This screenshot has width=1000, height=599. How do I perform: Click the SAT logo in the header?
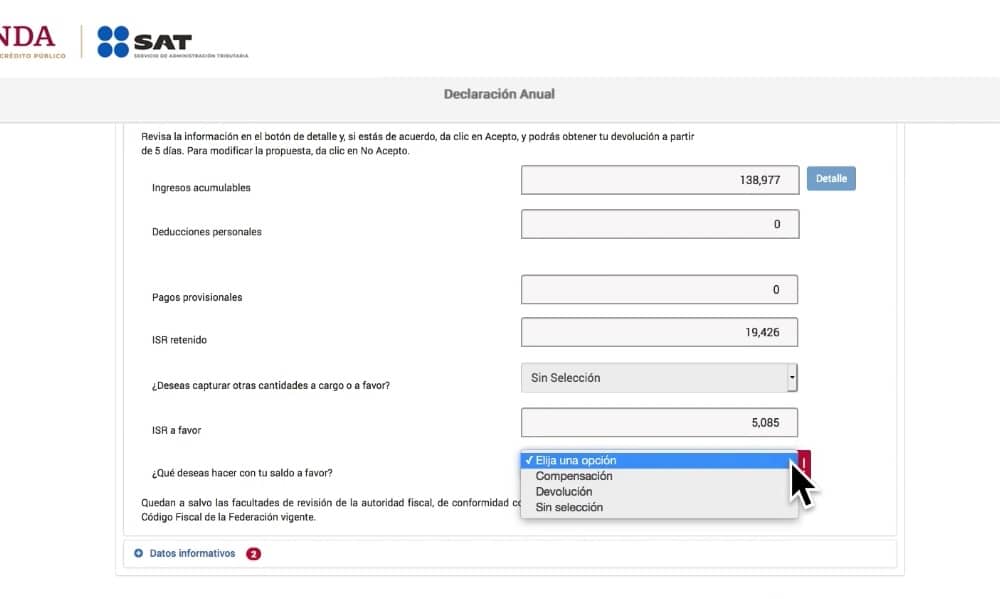coord(171,42)
